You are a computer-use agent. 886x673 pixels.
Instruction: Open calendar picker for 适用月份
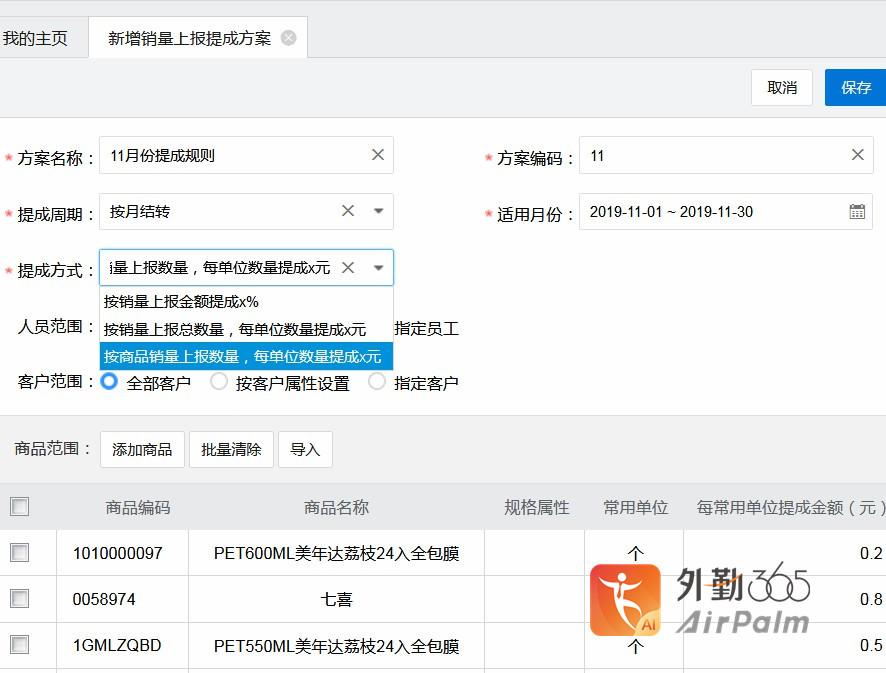(857, 212)
